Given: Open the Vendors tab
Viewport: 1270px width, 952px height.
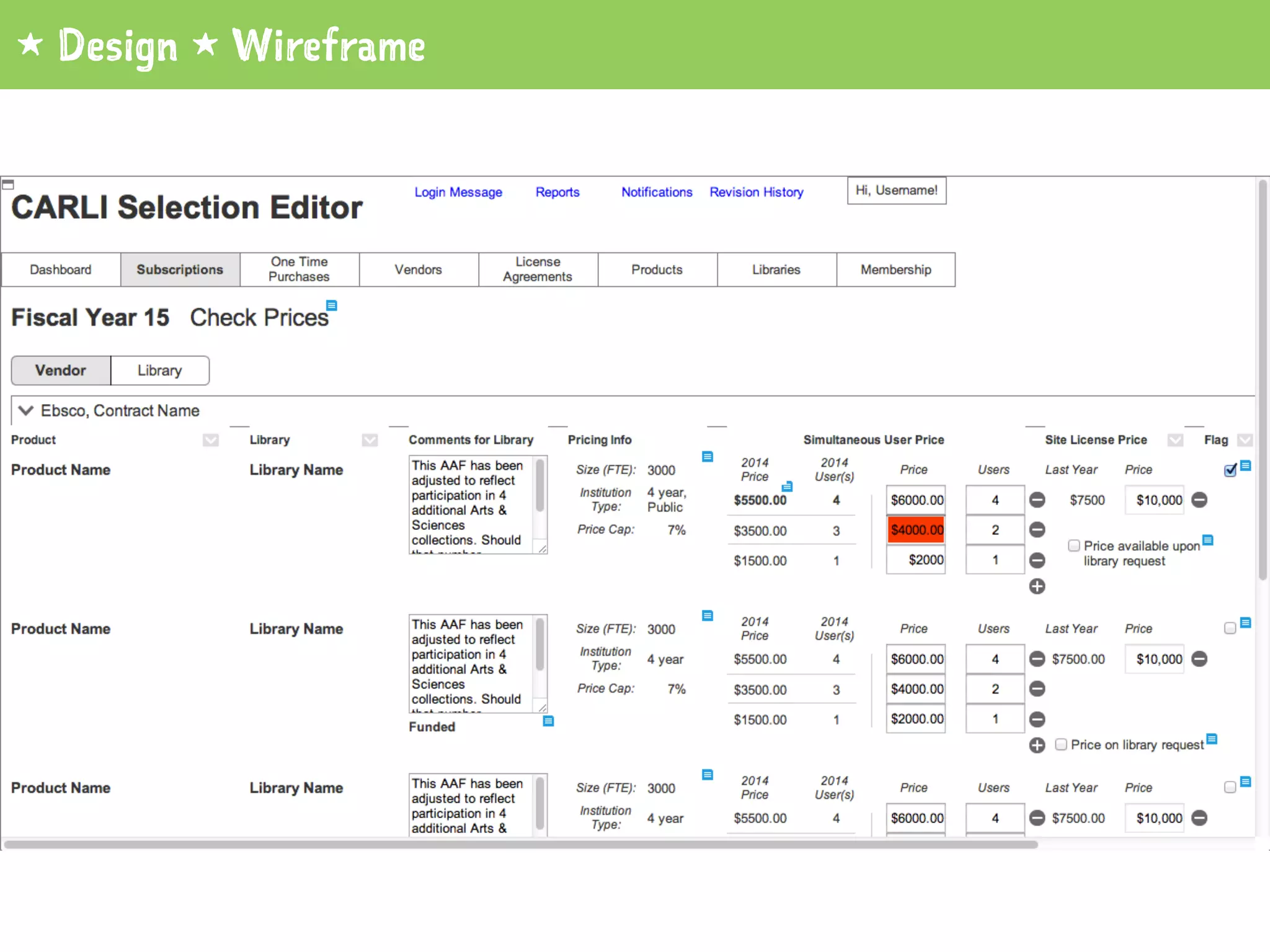Looking at the screenshot, I should click(419, 270).
